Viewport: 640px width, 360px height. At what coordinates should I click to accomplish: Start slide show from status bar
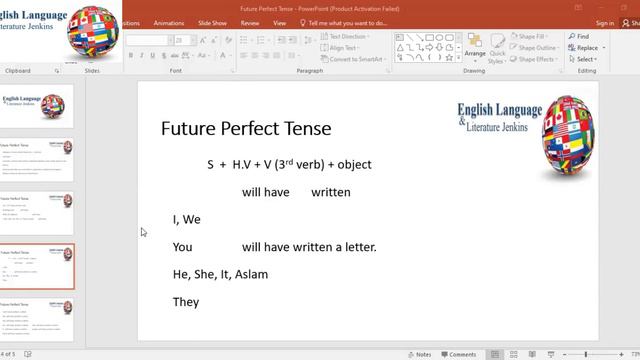coord(551,354)
